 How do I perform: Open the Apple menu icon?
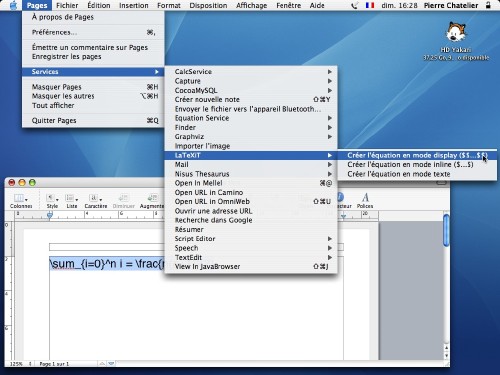13,5
